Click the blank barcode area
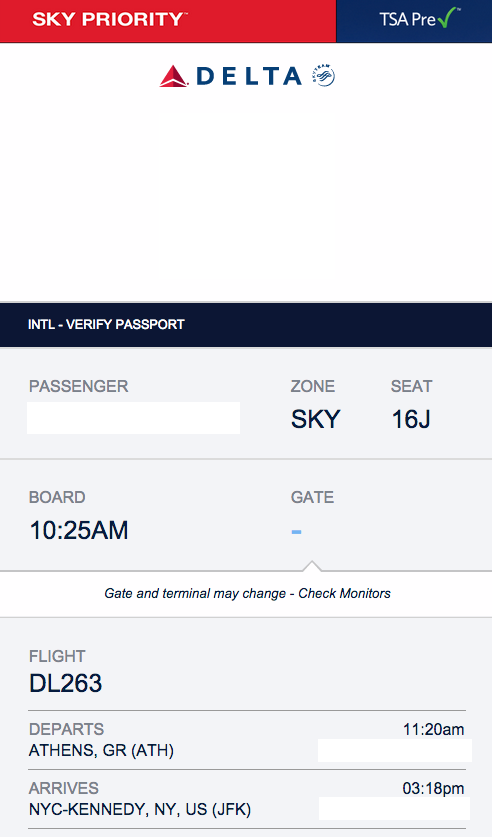 (247, 195)
